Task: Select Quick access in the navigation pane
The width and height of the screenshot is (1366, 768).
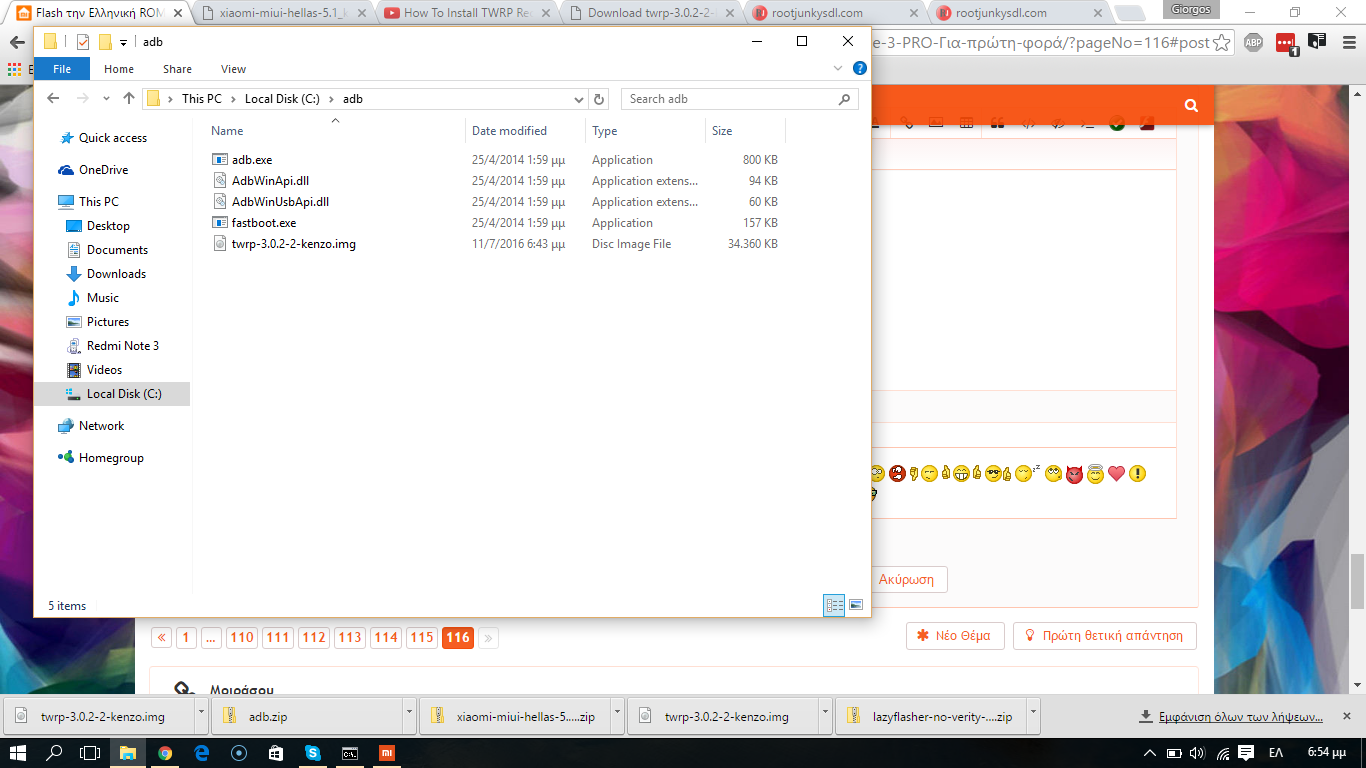Action: tap(113, 138)
